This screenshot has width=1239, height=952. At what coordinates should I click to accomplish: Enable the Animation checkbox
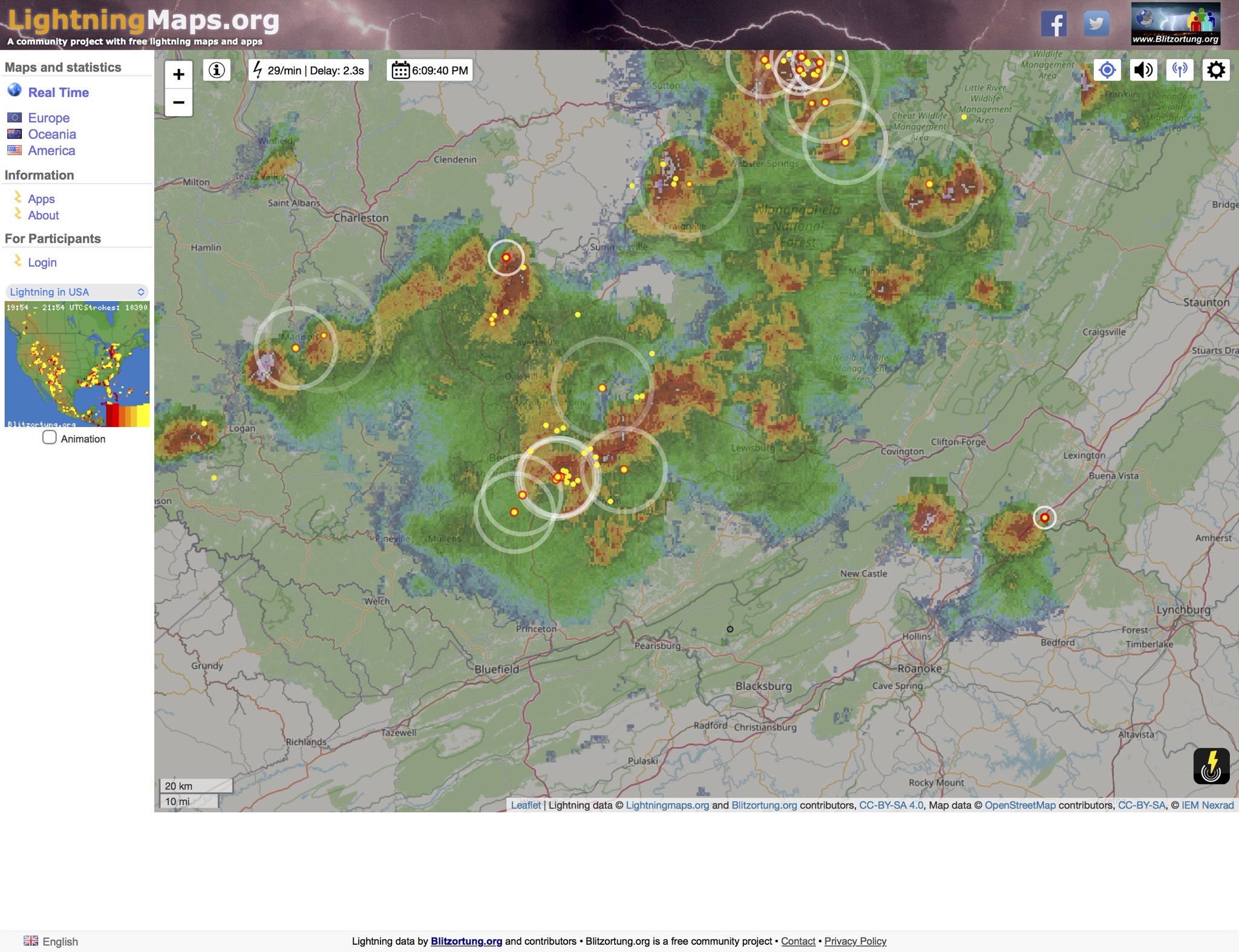pos(50,437)
